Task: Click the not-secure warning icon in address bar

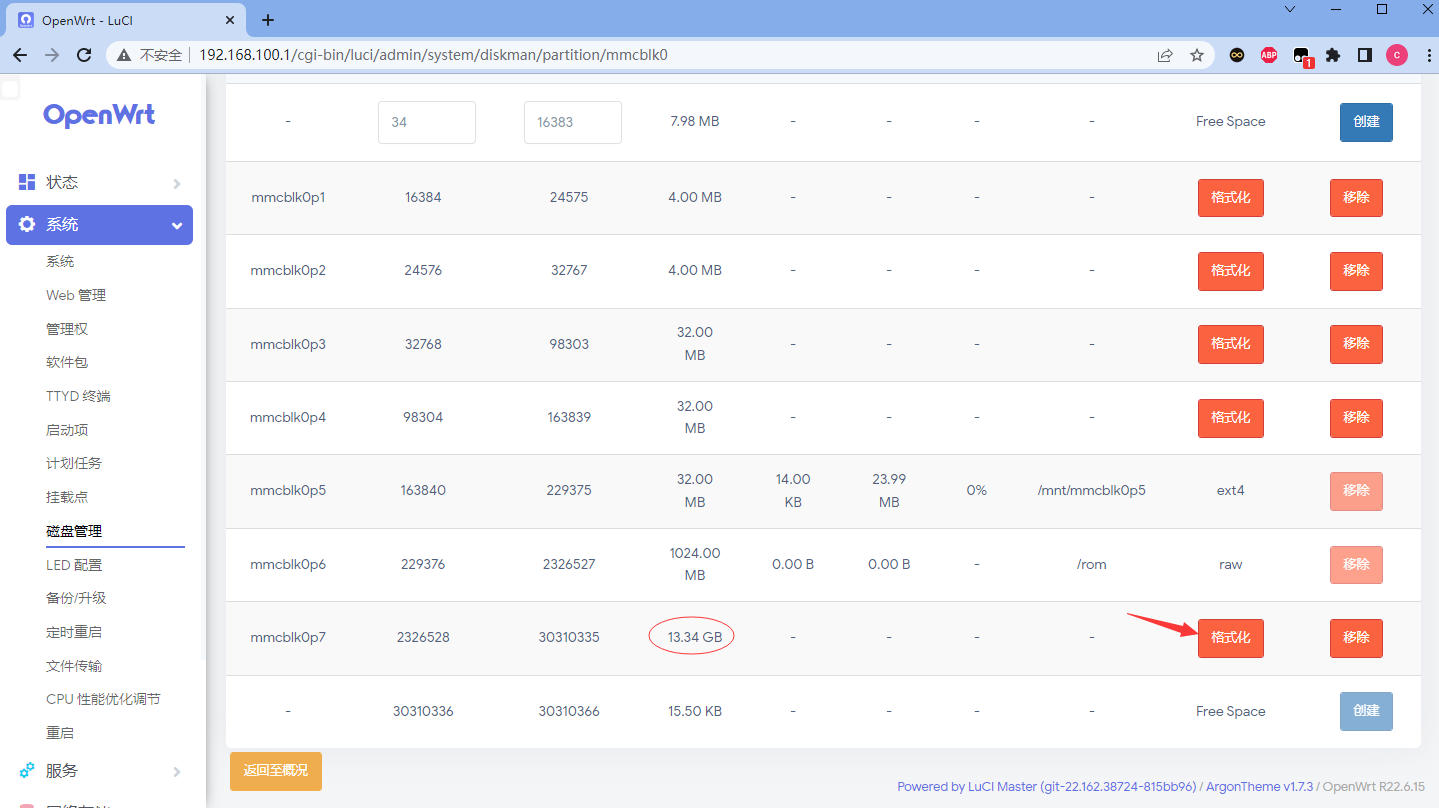Action: click(124, 55)
